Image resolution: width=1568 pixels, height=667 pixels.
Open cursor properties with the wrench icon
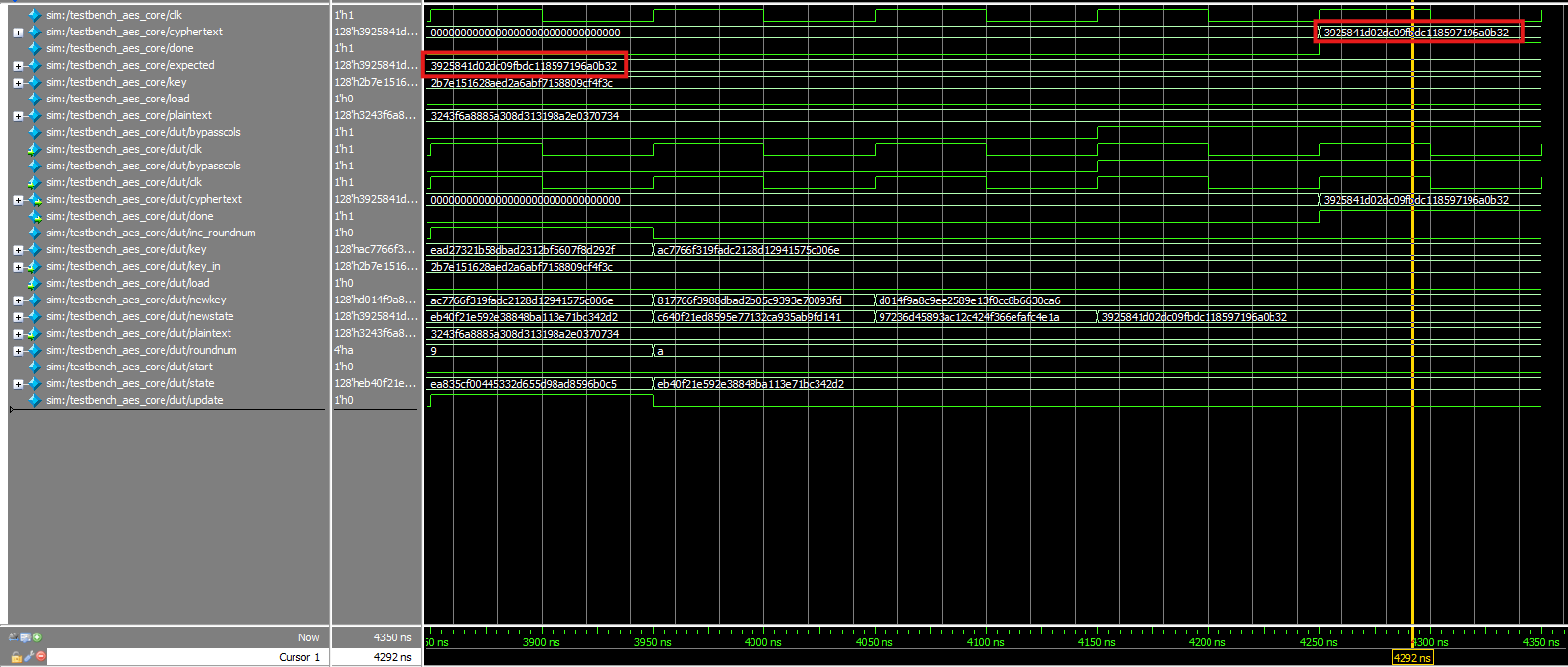[29, 657]
